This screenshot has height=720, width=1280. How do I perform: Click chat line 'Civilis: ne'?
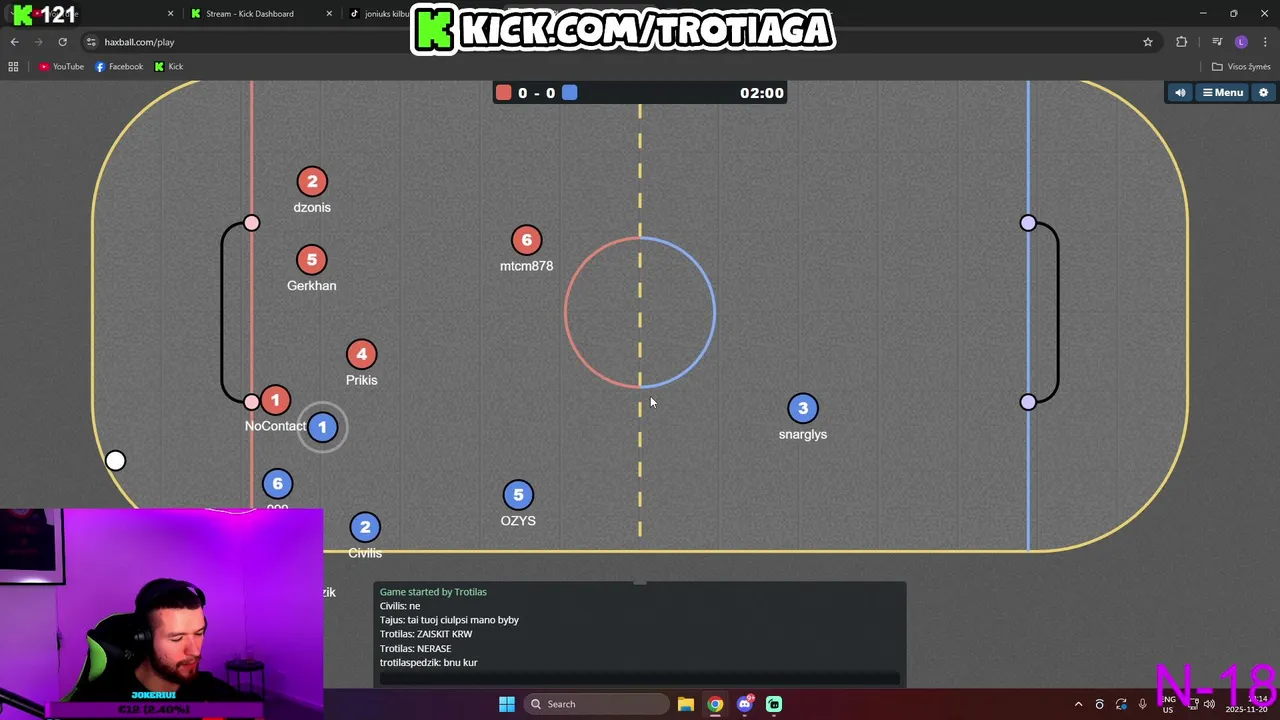pos(400,606)
